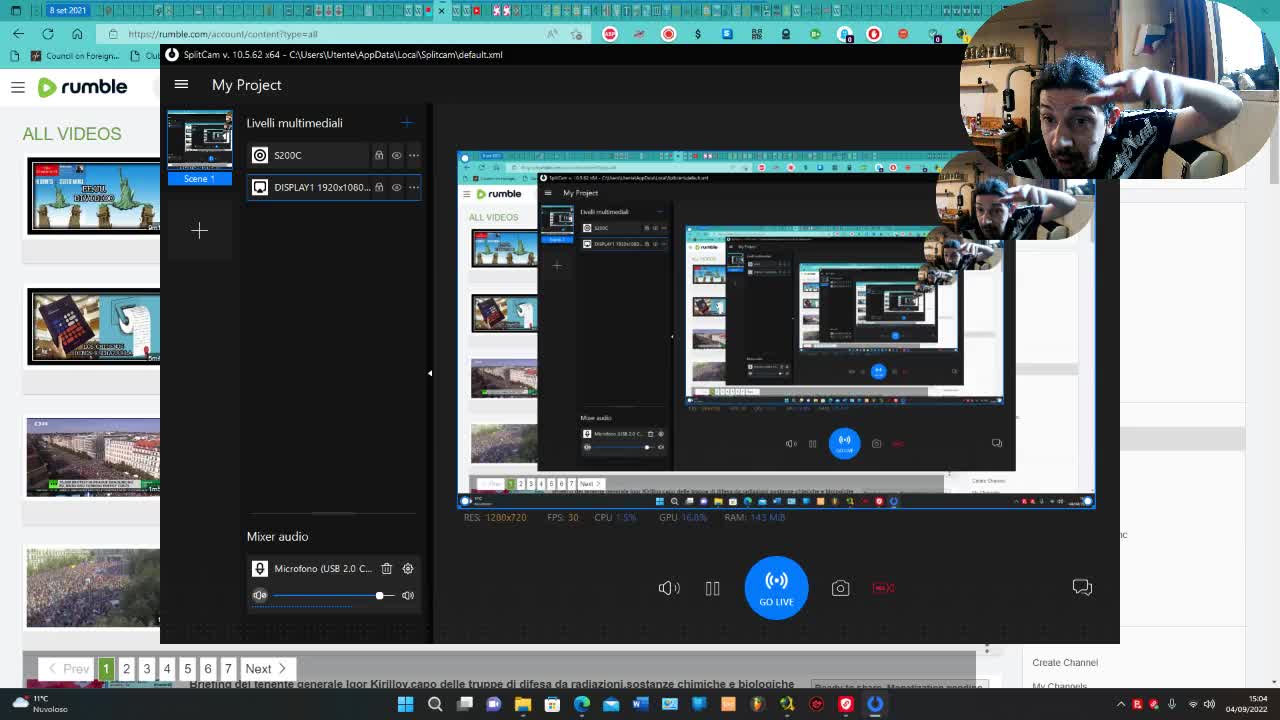
Task: Click the microphone max volume speaker icon
Action: coord(408,595)
